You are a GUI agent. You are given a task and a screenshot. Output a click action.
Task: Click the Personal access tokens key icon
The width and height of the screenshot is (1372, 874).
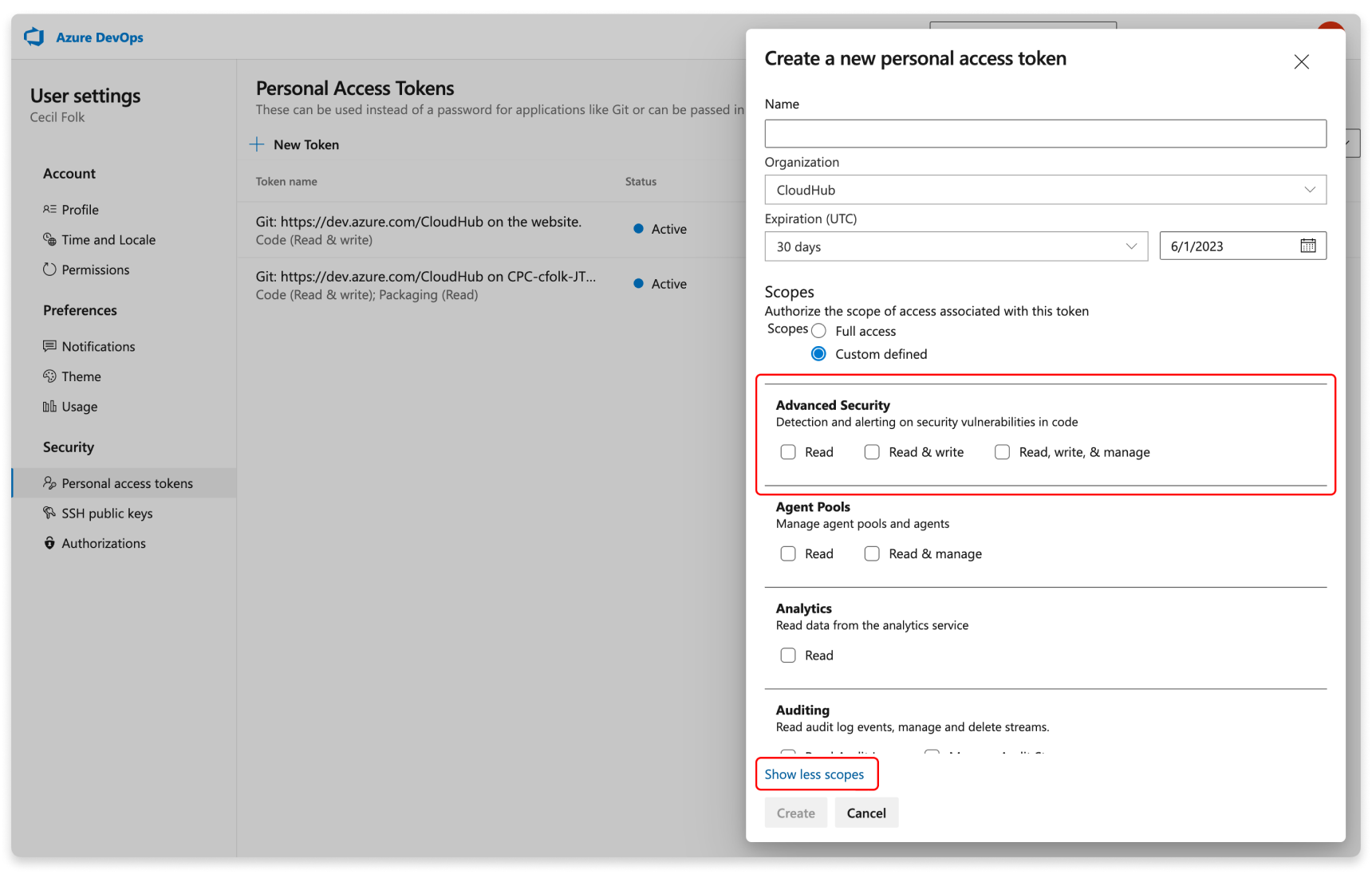click(49, 483)
